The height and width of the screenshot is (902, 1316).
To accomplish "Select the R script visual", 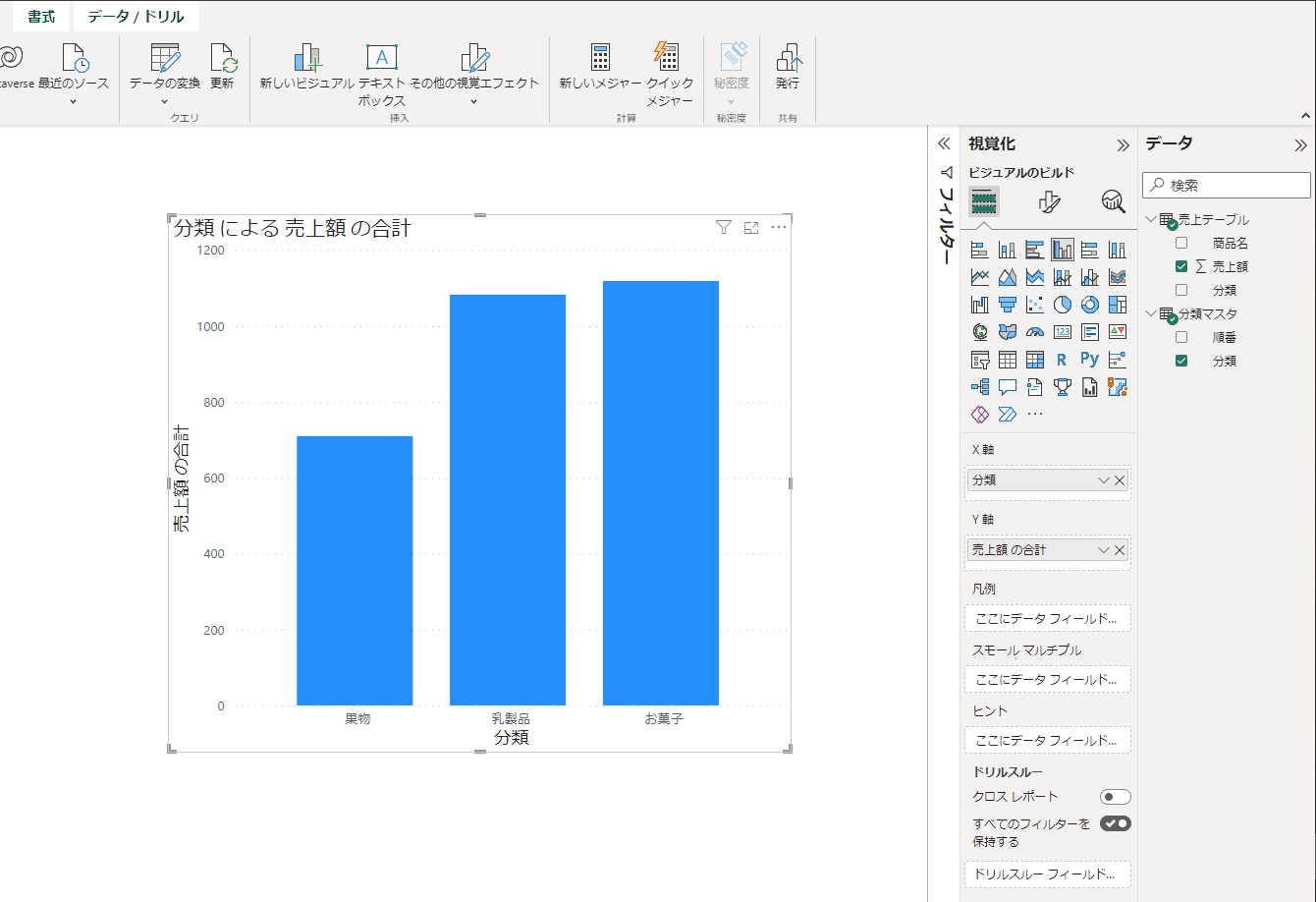I will (x=1062, y=359).
